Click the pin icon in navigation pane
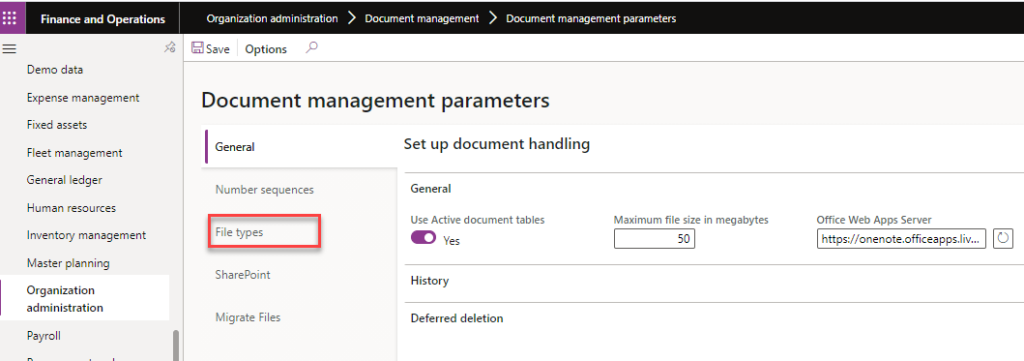This screenshot has height=361, width=1024. pos(169,47)
